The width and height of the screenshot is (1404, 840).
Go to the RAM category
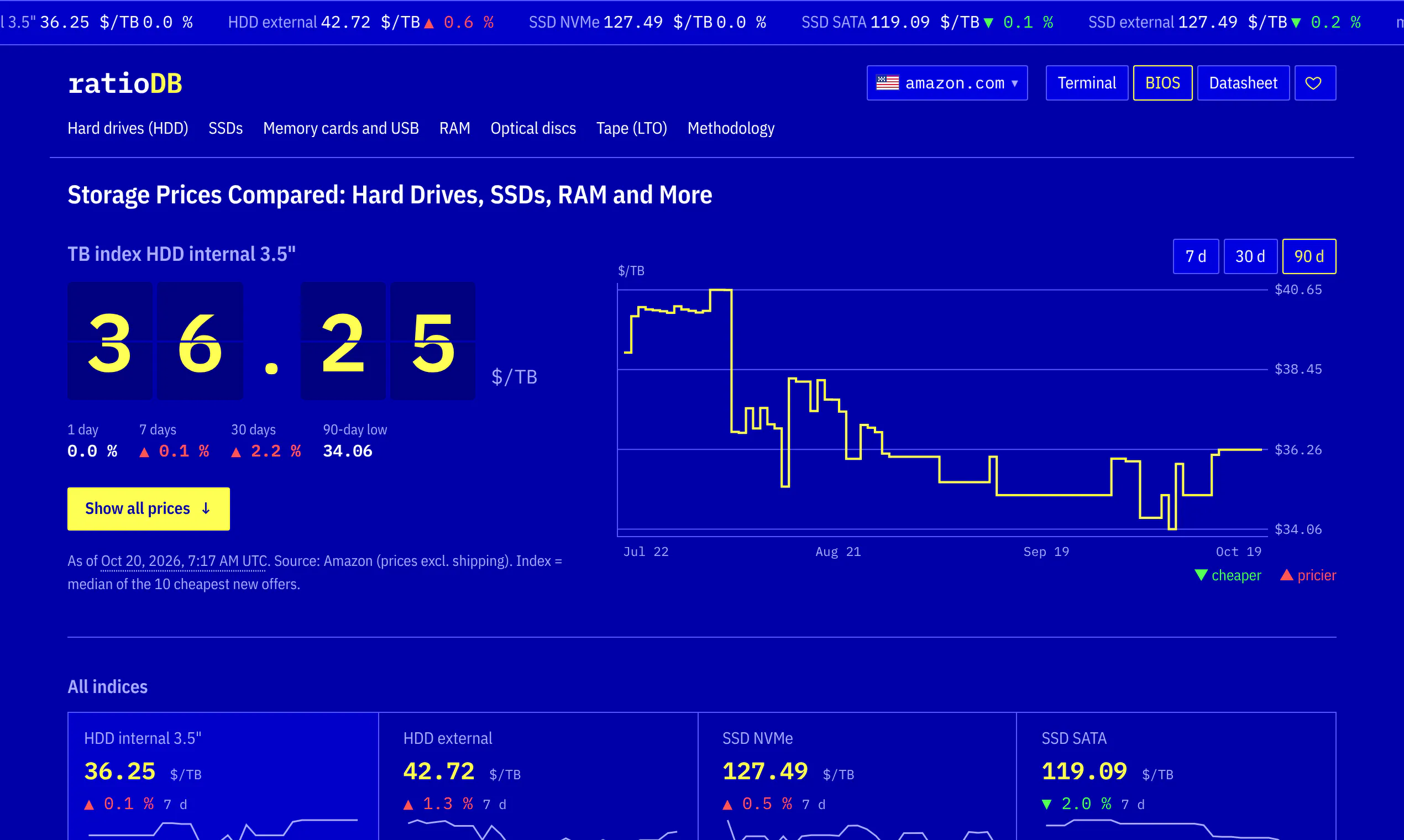454,129
